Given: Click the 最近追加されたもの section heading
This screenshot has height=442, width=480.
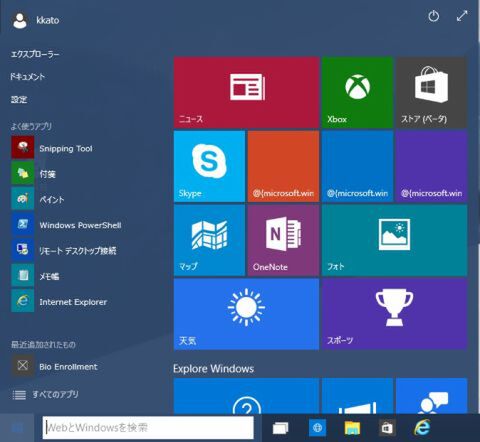Looking at the screenshot, I should click(43, 344).
